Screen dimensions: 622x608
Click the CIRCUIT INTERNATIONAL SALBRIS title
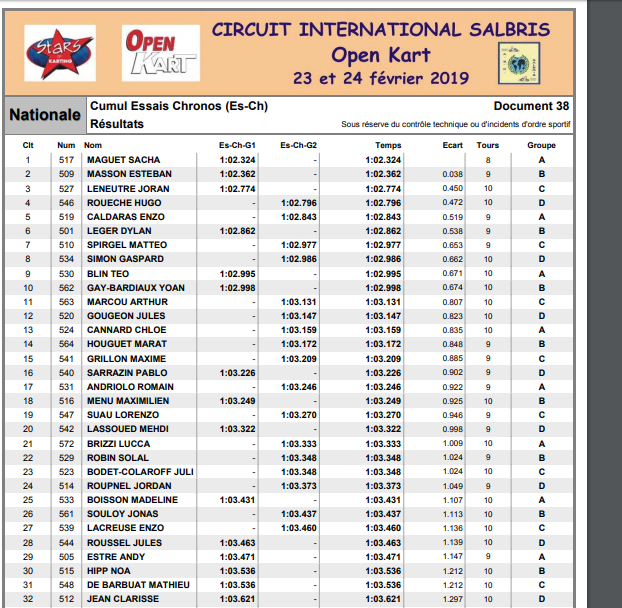tap(380, 29)
